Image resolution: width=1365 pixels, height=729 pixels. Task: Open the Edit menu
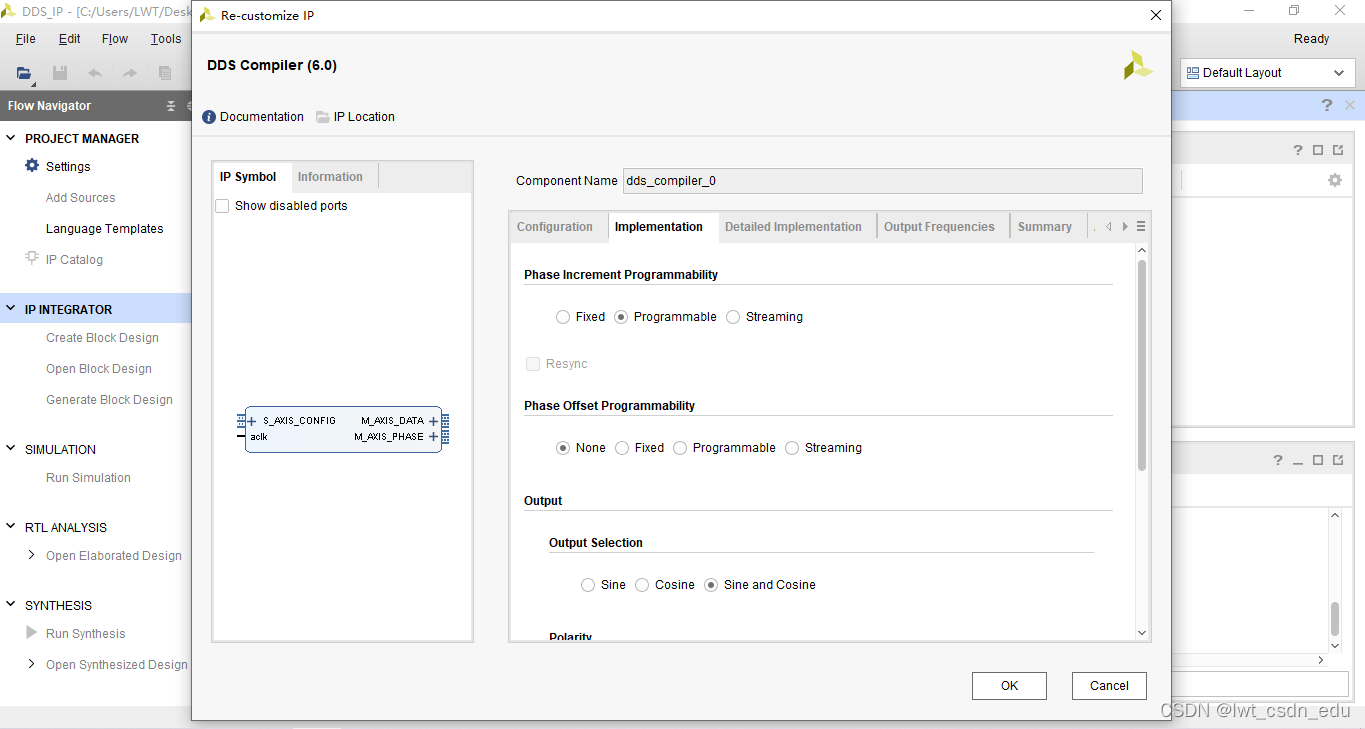coord(70,39)
